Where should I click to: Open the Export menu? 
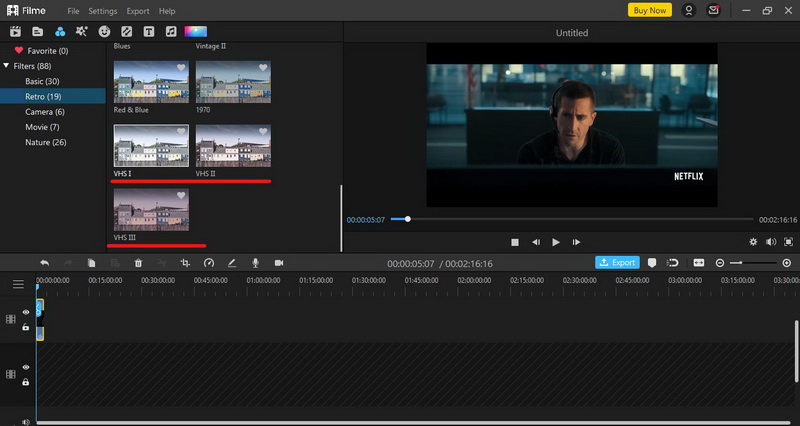pyautogui.click(x=138, y=11)
